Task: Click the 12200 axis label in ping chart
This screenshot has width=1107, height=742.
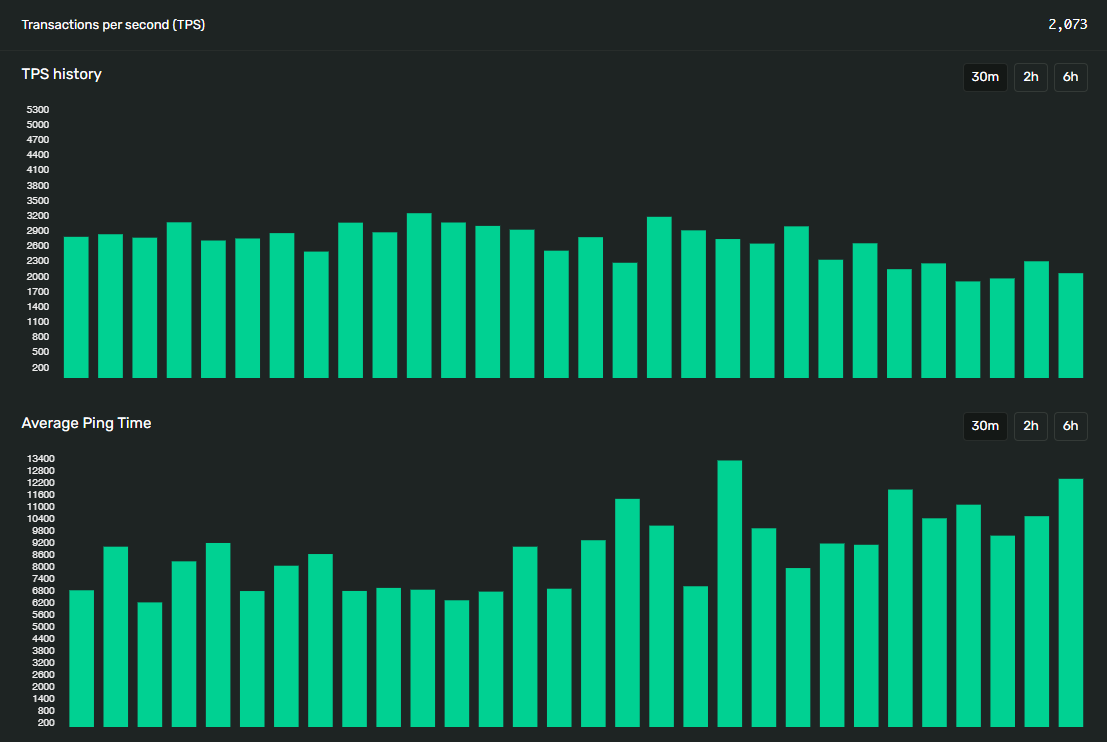Action: (x=41, y=483)
